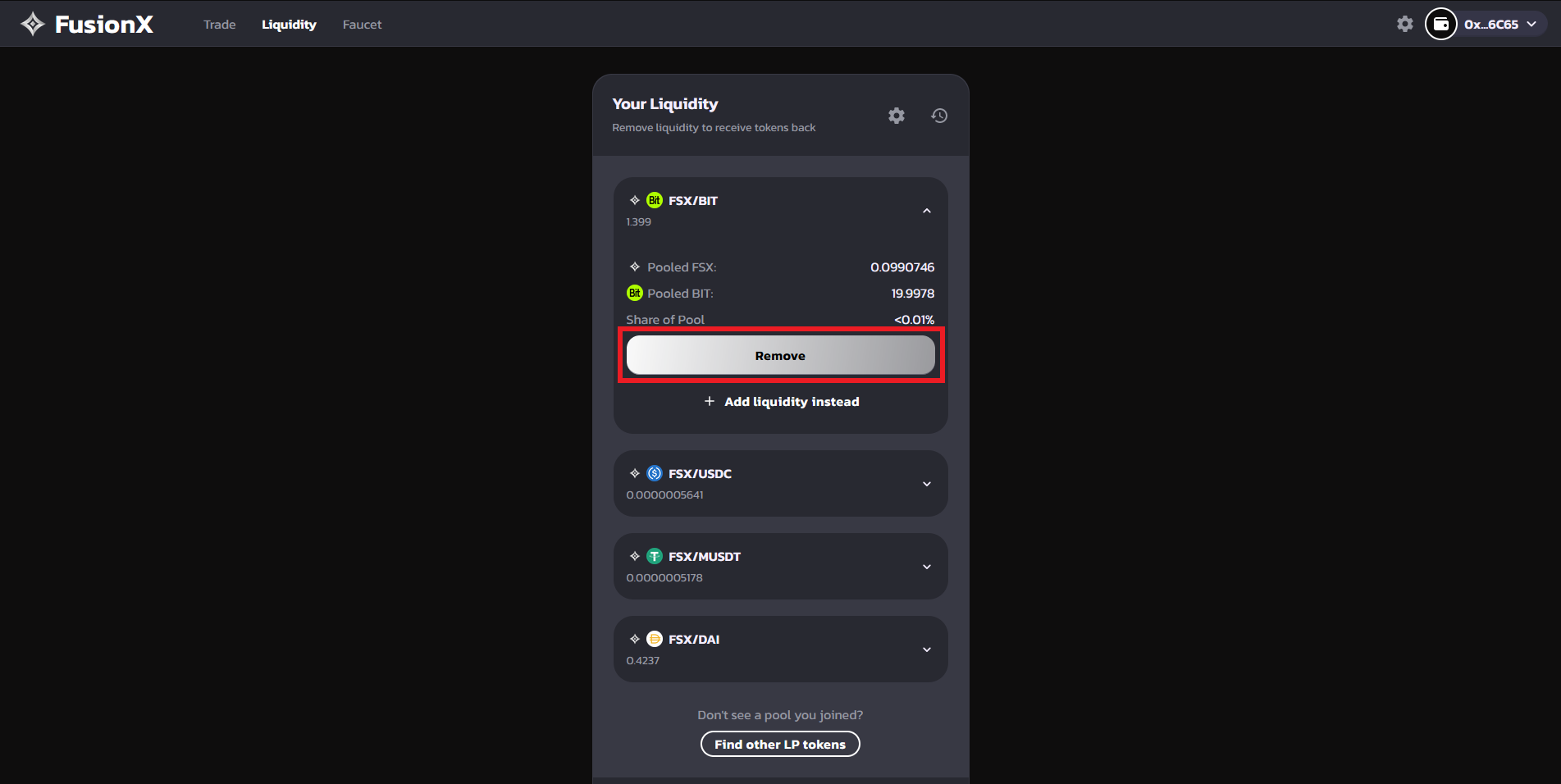Screen dimensions: 1561x784
Task: Collapse the FSX/BIT pool card
Action: (926, 211)
